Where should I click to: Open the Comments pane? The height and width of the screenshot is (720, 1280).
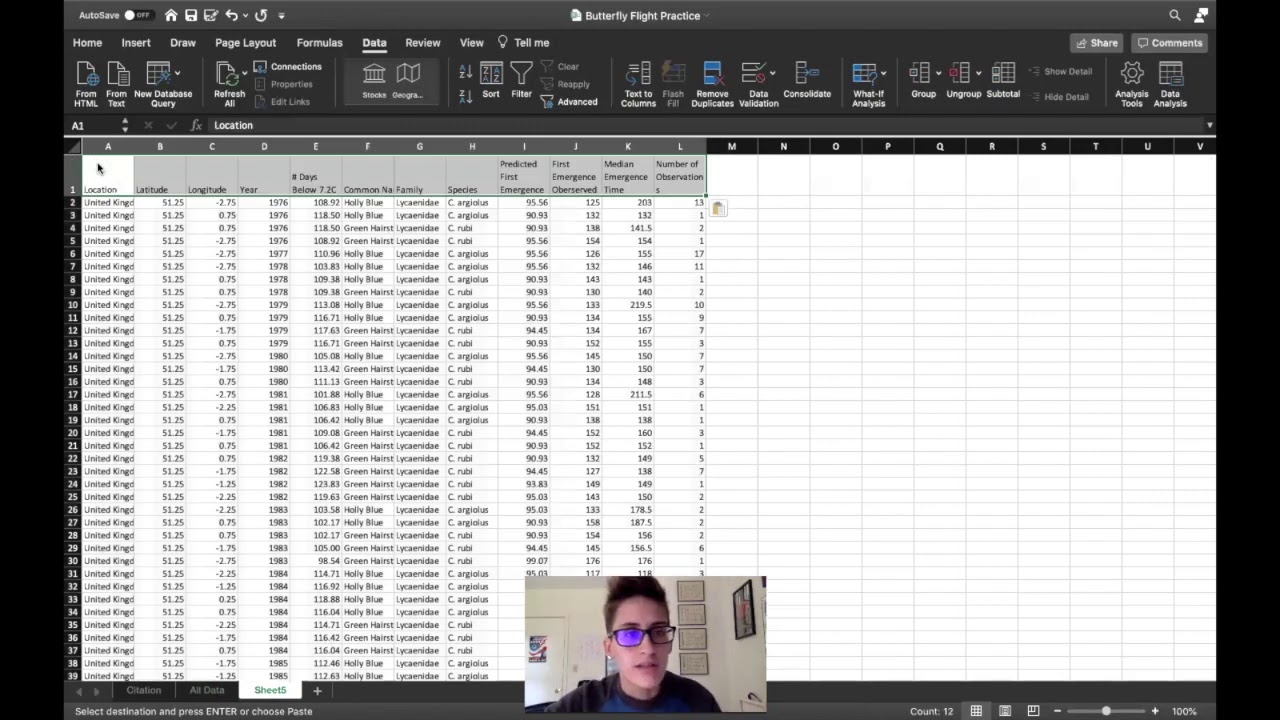1169,43
